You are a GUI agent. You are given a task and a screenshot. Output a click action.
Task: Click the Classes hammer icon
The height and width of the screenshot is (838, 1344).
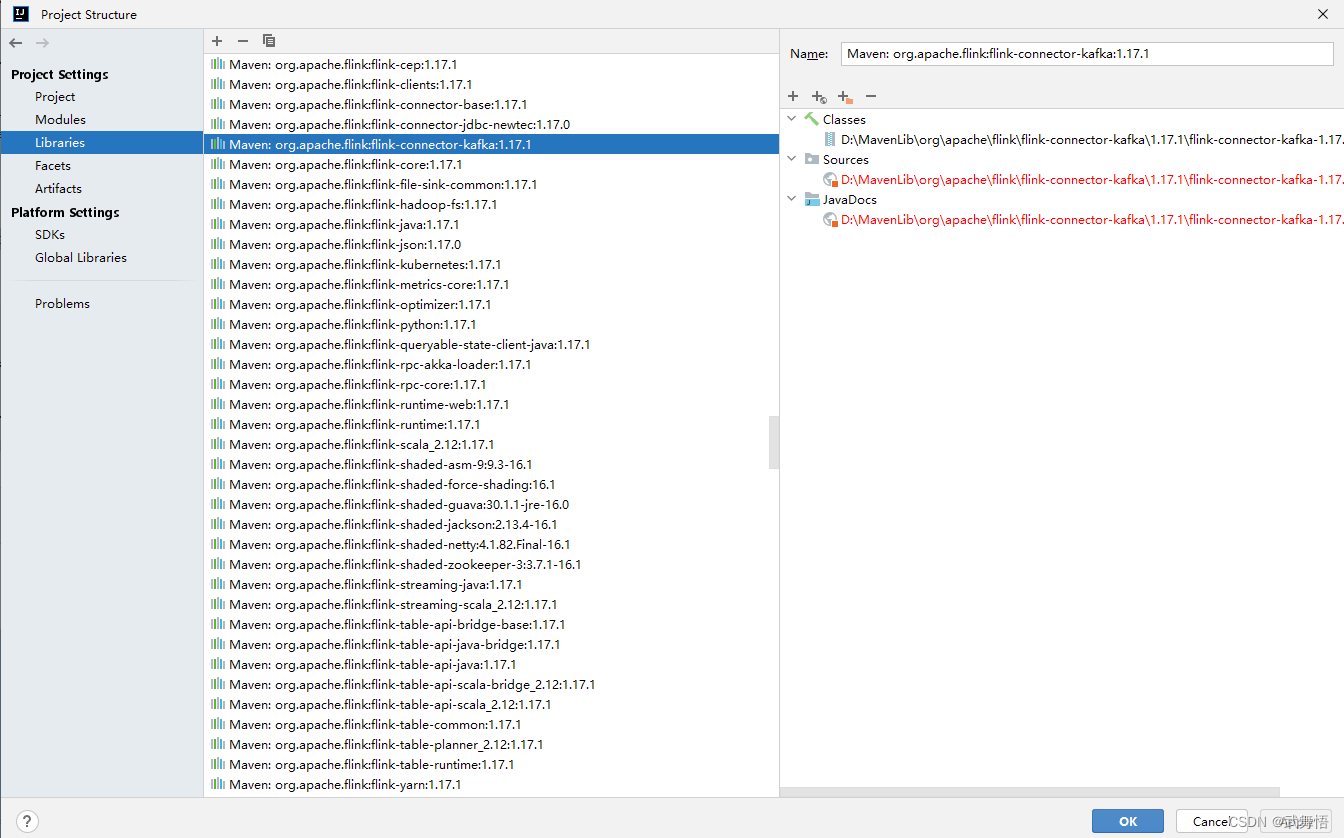pos(811,119)
